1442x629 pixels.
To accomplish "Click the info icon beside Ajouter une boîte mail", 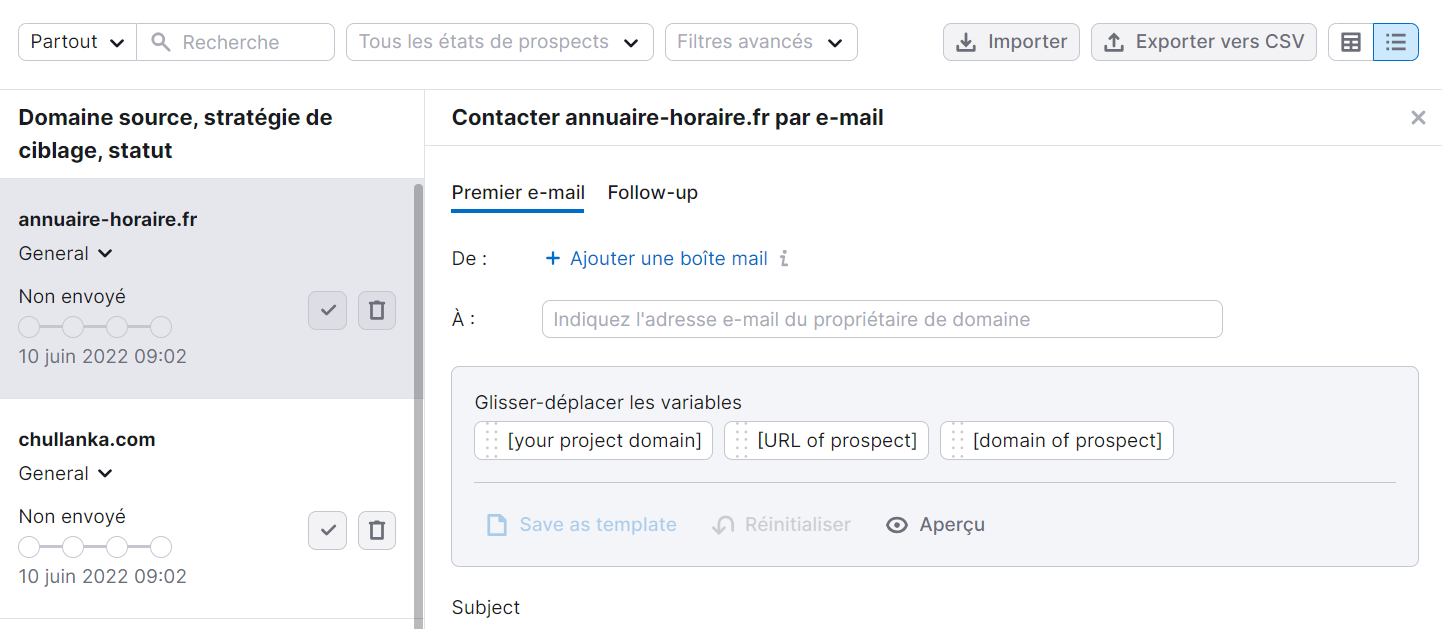I will point(785,258).
